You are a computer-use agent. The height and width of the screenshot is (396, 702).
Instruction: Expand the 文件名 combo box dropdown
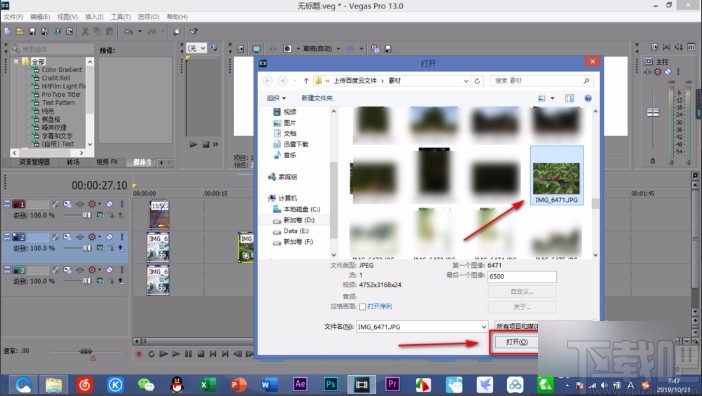coord(484,327)
